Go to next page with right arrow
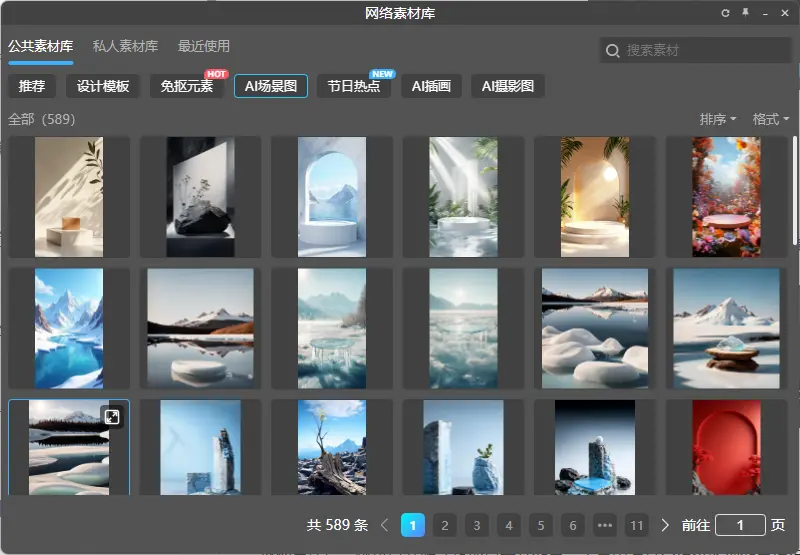Screen dimensions: 800x555 coord(665,525)
